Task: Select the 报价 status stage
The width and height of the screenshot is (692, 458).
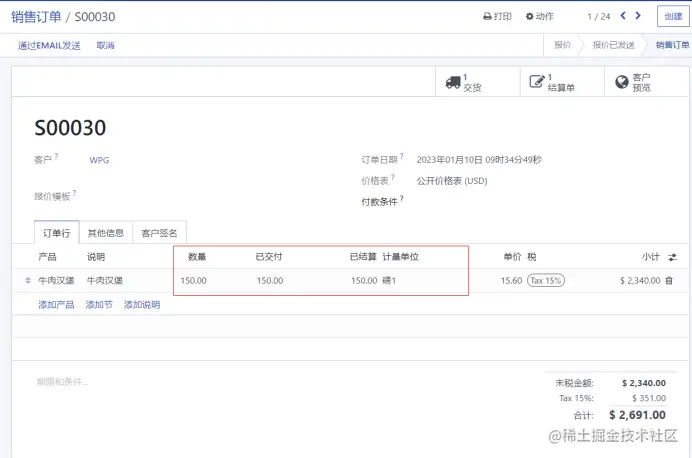Action: [x=563, y=45]
